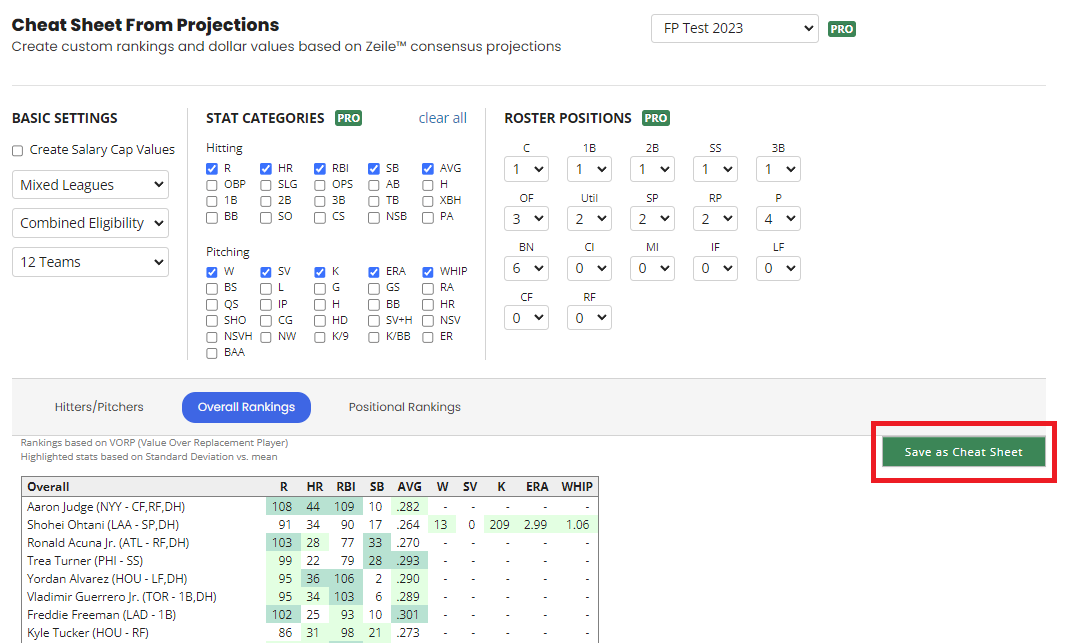Uncheck the SB hitting category
1067x643 pixels.
click(x=374, y=169)
